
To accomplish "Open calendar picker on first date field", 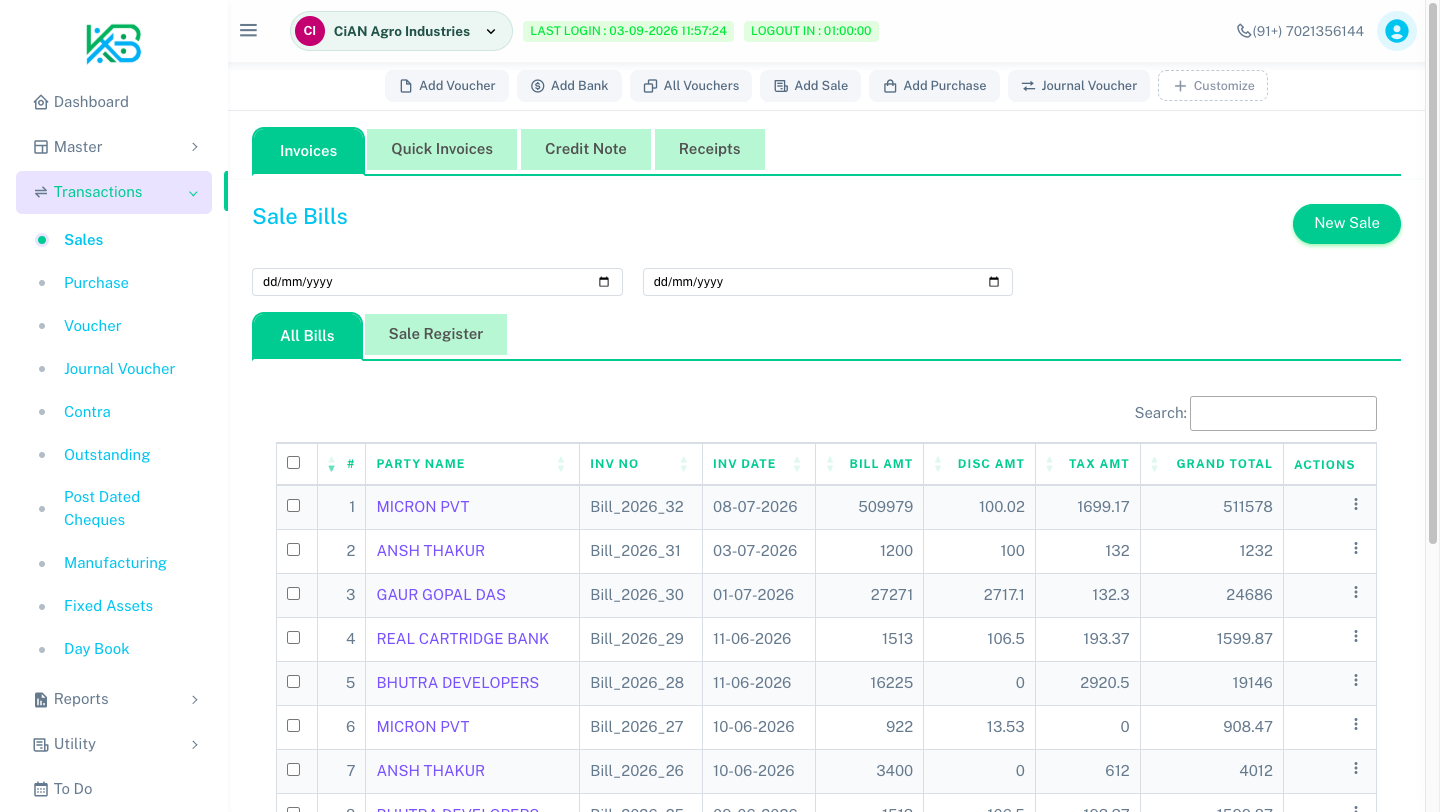I will pyautogui.click(x=604, y=282).
